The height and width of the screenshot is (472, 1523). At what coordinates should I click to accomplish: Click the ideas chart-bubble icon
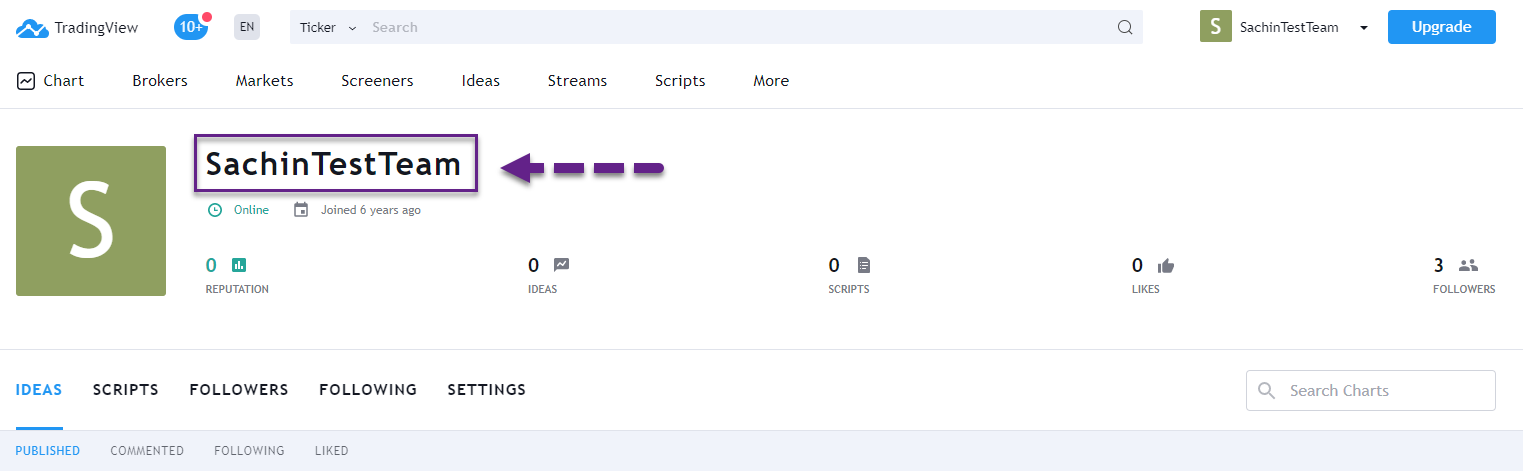coord(562,265)
